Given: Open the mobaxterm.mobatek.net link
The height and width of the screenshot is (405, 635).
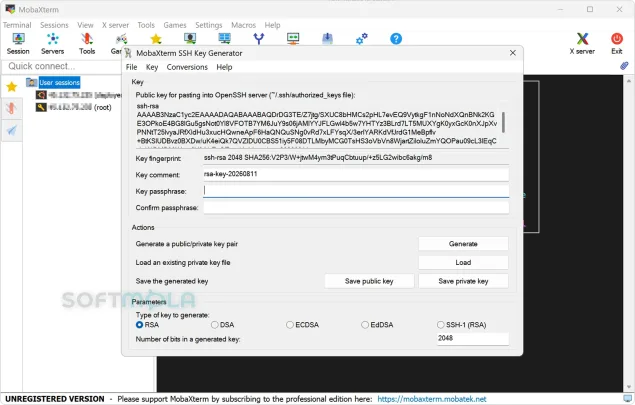Looking at the screenshot, I should coord(432,399).
